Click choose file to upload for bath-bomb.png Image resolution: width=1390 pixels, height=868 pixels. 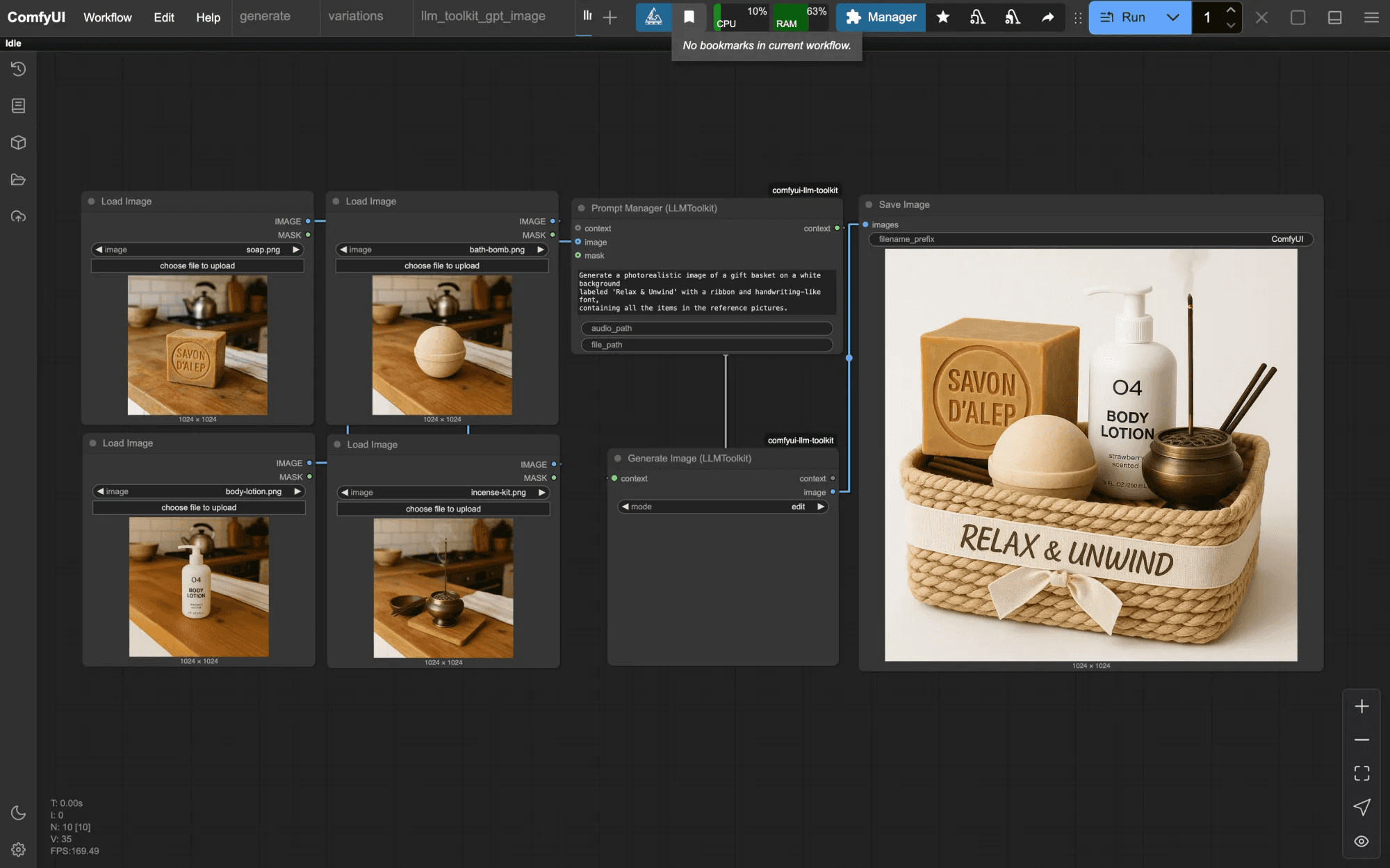click(x=442, y=265)
